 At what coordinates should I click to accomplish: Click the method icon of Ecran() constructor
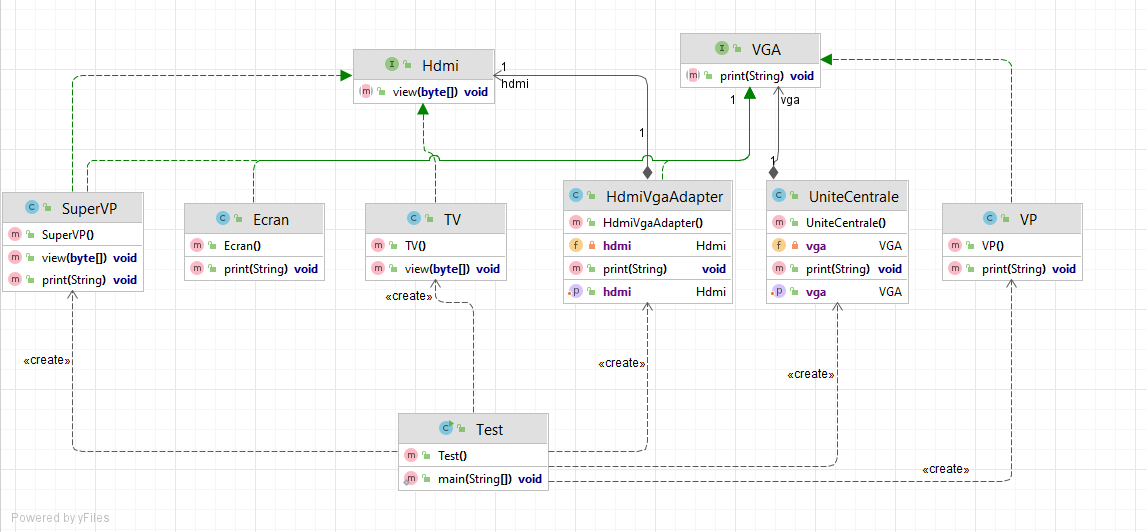pyautogui.click(x=196, y=246)
